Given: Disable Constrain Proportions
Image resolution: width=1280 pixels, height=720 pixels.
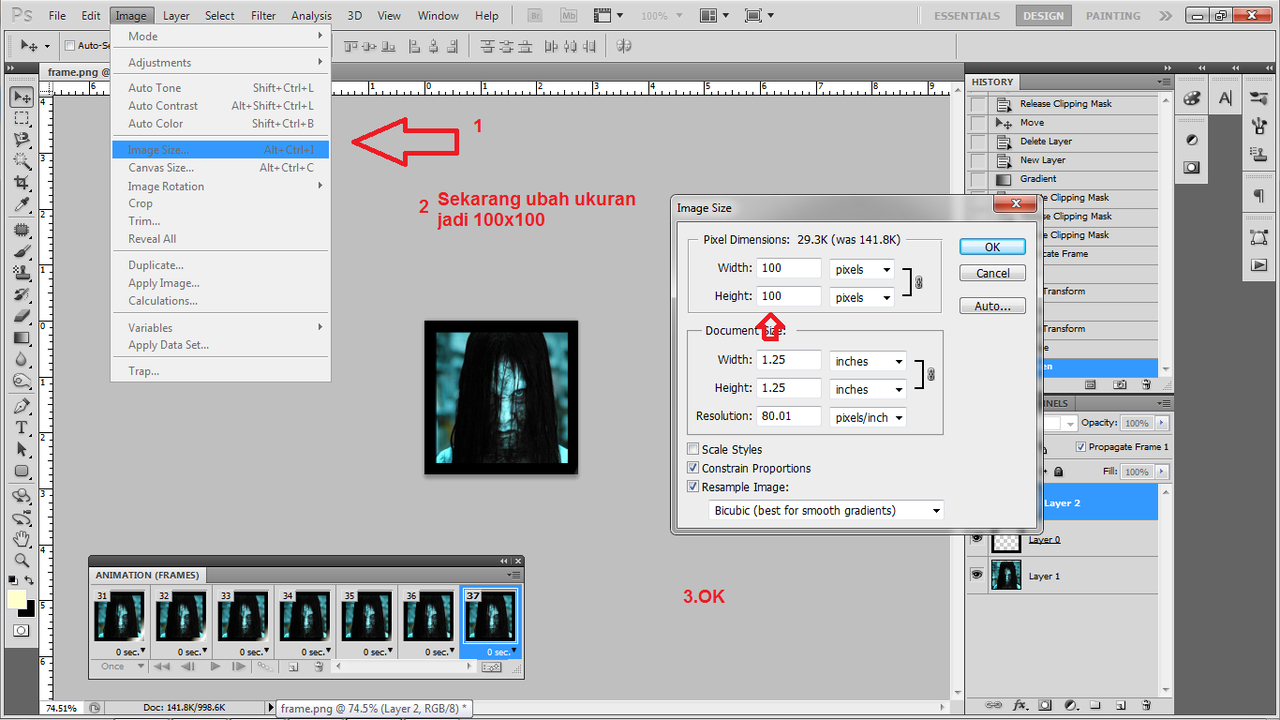Looking at the screenshot, I should coord(693,467).
